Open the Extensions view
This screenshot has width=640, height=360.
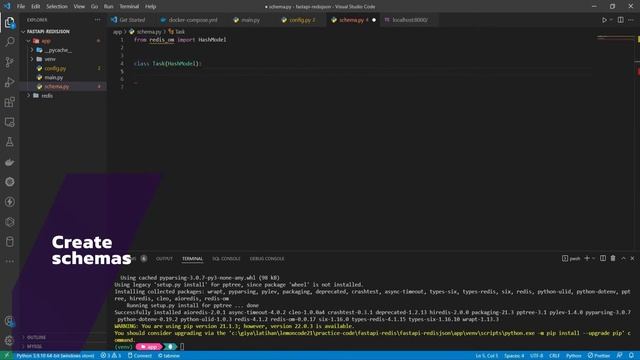[9, 102]
